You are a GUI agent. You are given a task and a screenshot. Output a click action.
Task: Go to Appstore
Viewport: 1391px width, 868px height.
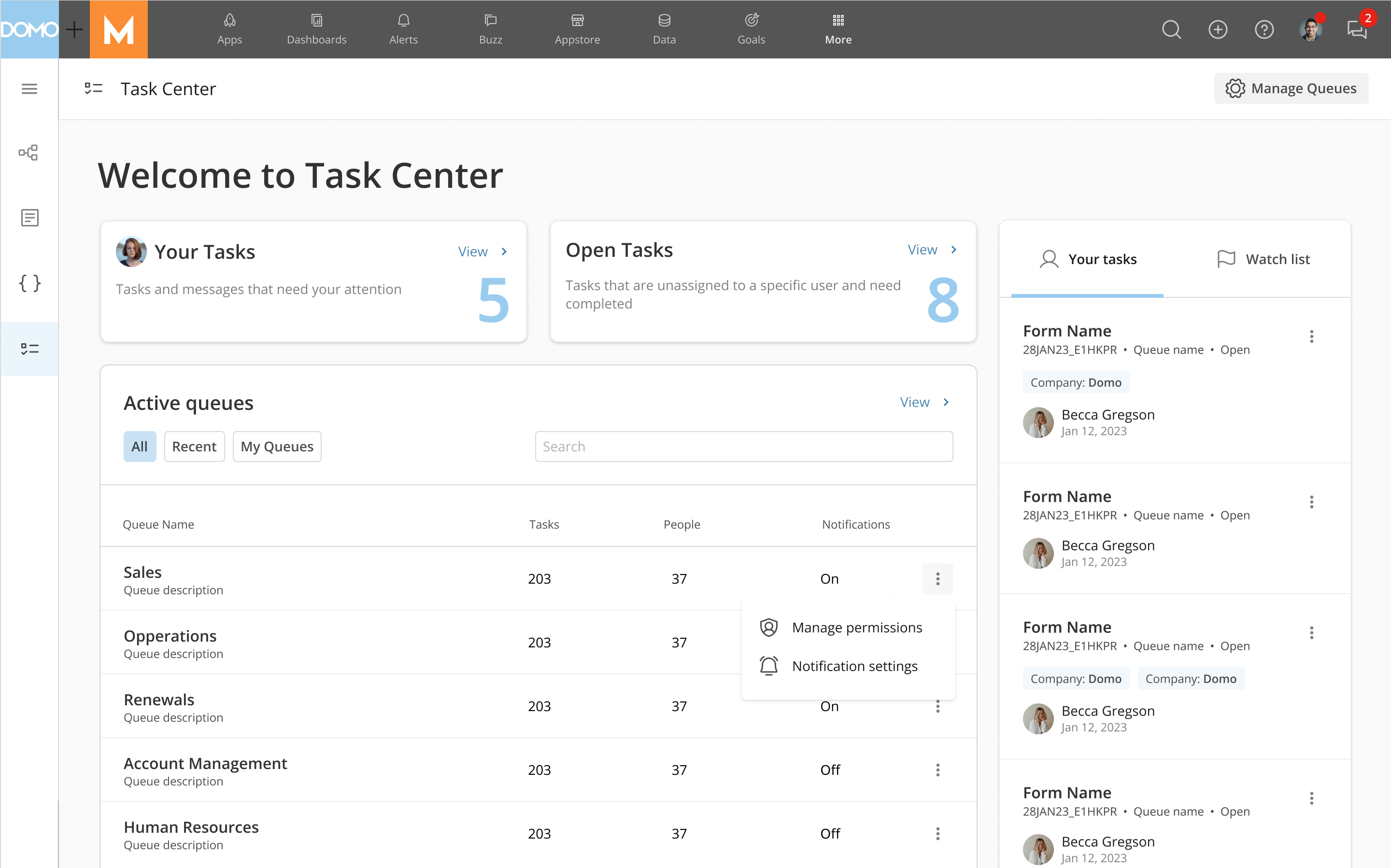577,29
